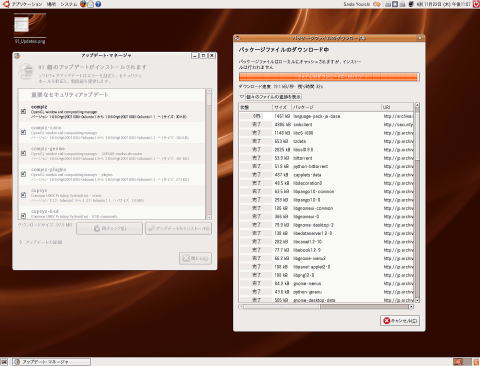This screenshot has width=480, height=366.
Task: Sort the download list by サイズ column
Action: click(x=282, y=107)
